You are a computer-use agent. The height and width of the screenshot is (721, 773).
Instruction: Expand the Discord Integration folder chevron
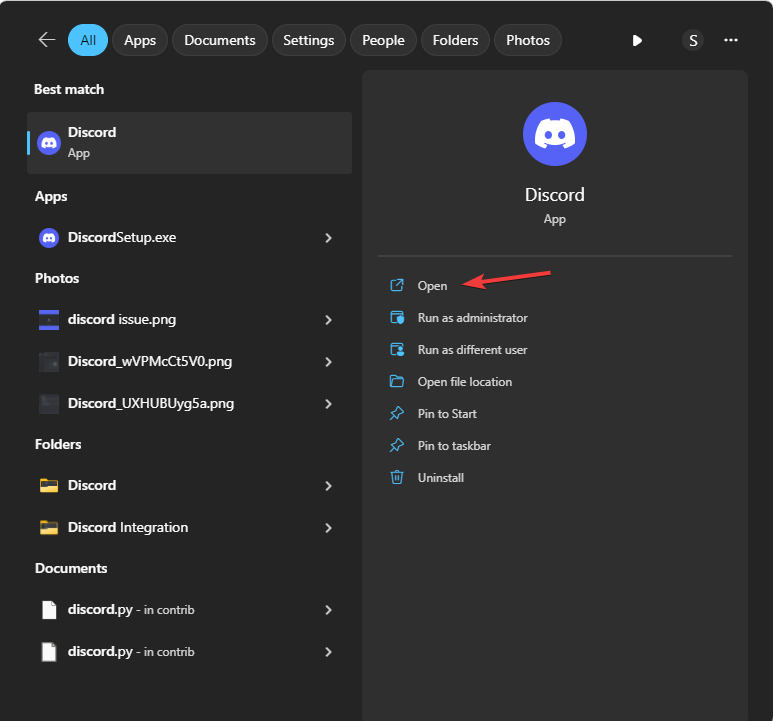(x=328, y=528)
